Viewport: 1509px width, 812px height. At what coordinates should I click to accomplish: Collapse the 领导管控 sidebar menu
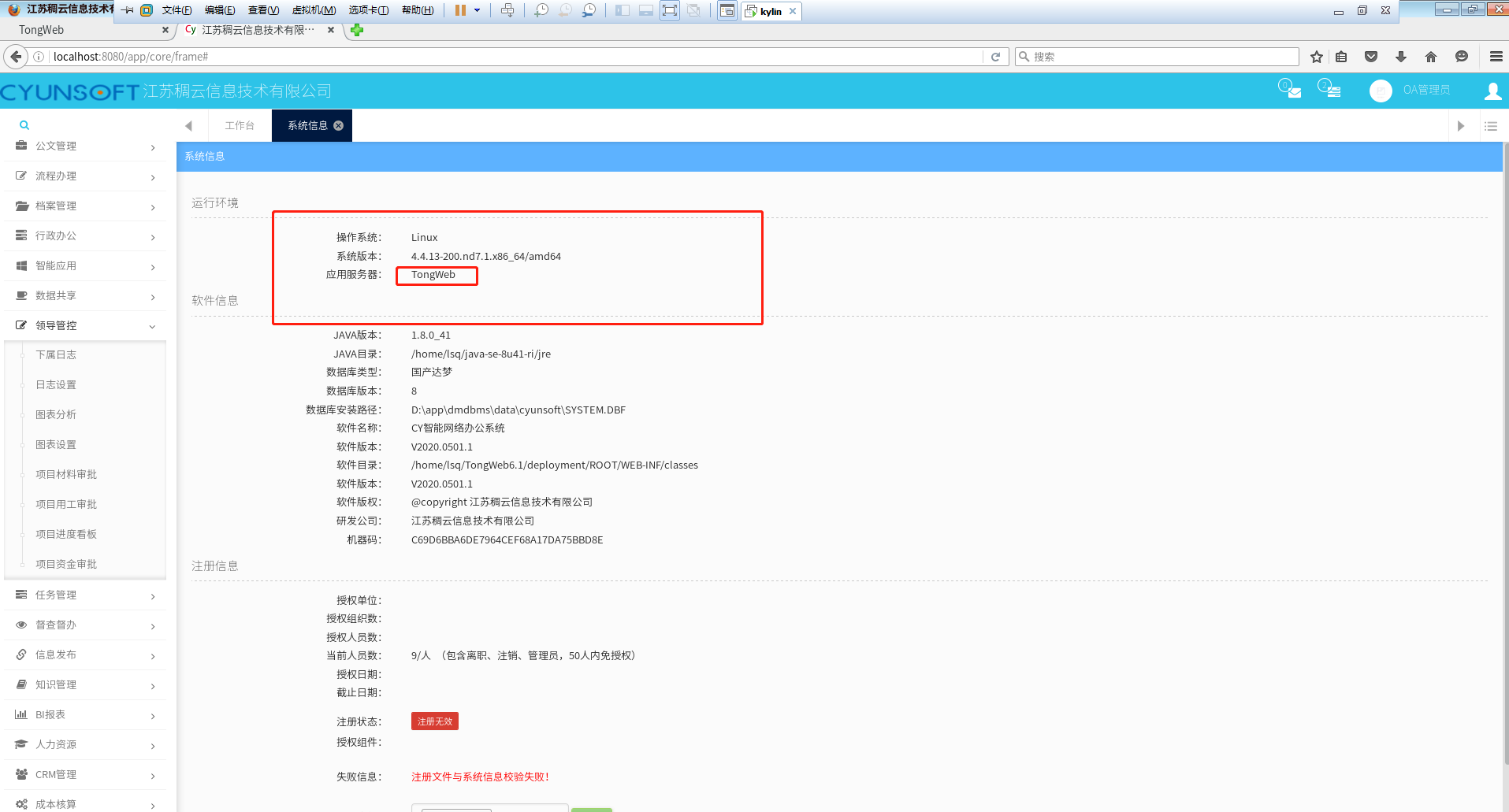[85, 326]
